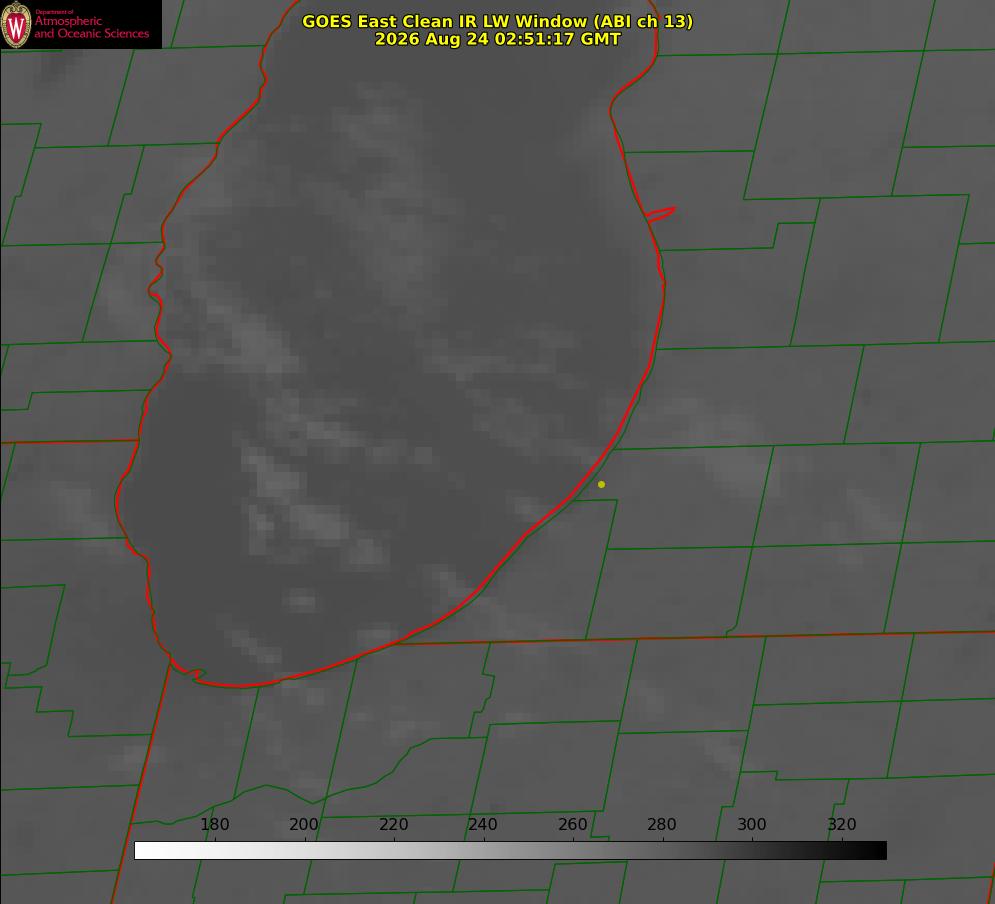
Task: Click the yellow dot marker near shoreline
Action: point(601,484)
